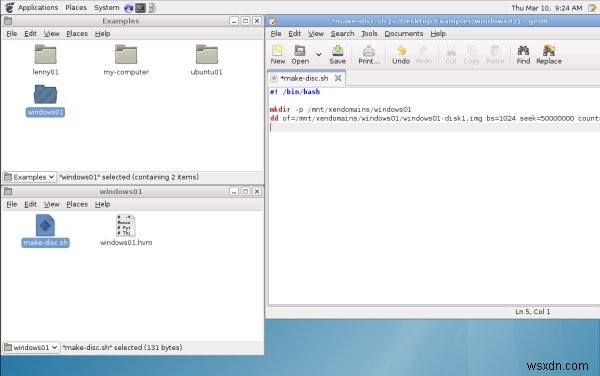The image size is (600, 376).
Task: Open the Tools menu in gedit
Action: tap(369, 34)
